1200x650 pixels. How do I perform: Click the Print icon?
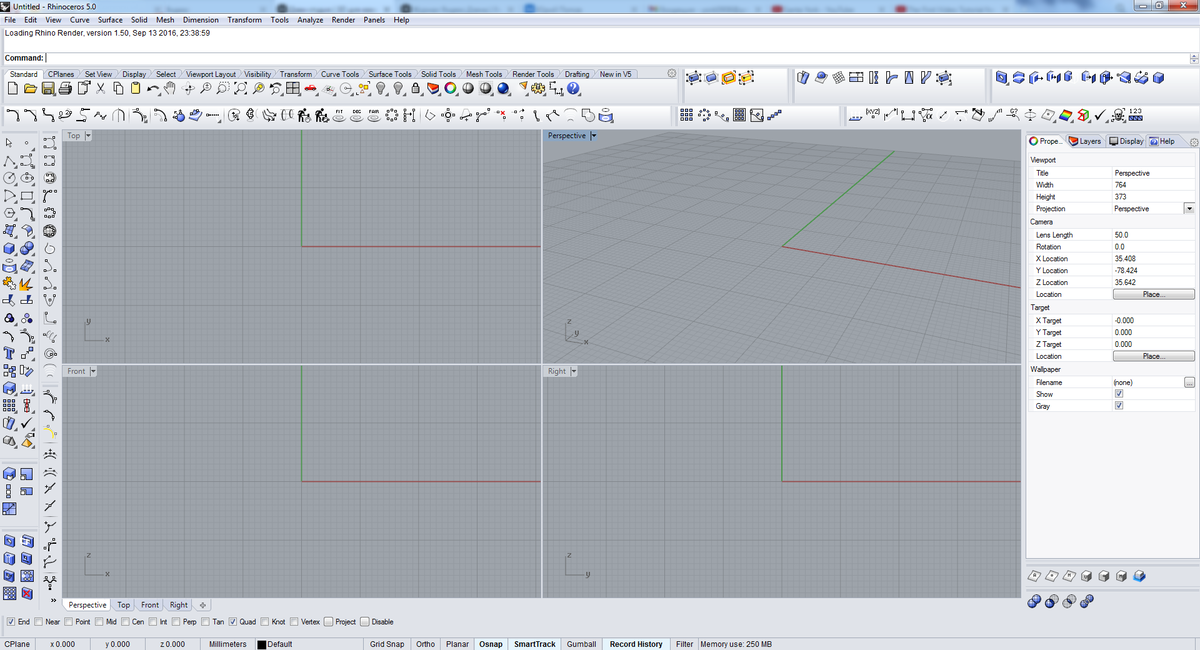pyautogui.click(x=65, y=90)
